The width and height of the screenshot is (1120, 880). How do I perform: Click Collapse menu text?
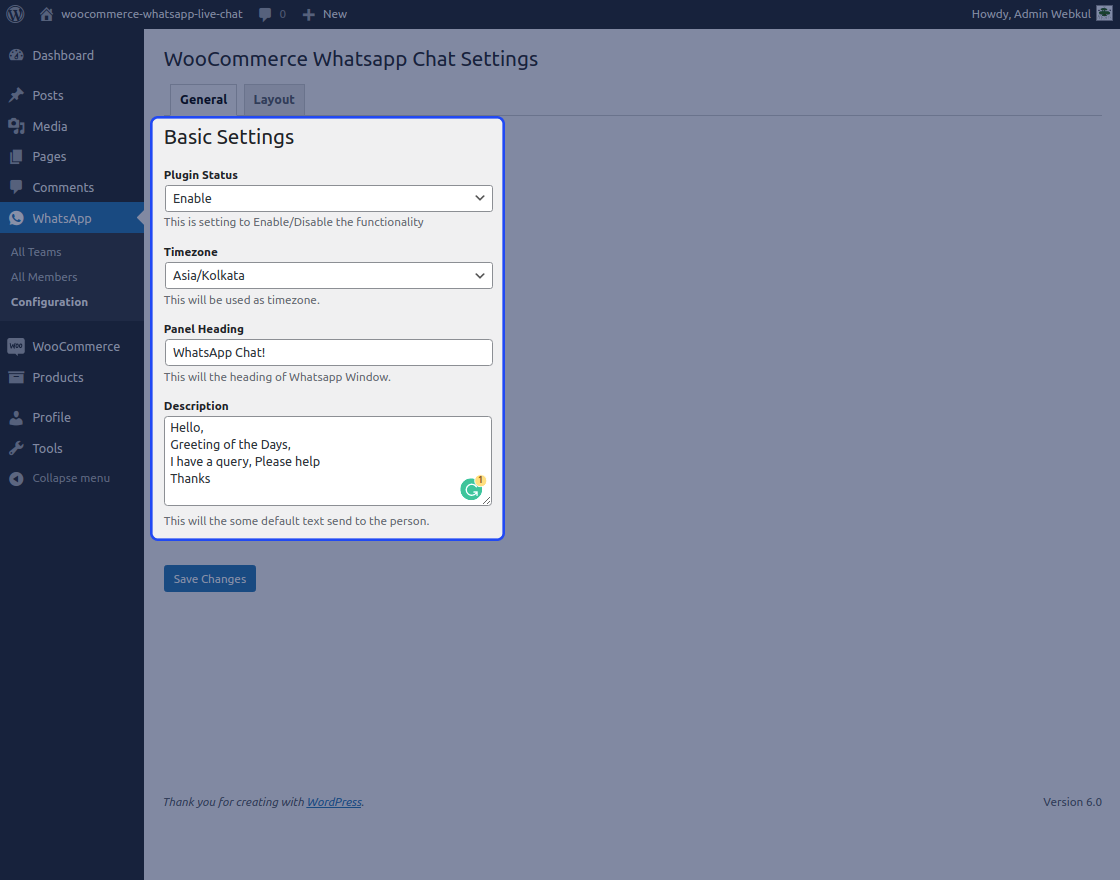point(71,479)
